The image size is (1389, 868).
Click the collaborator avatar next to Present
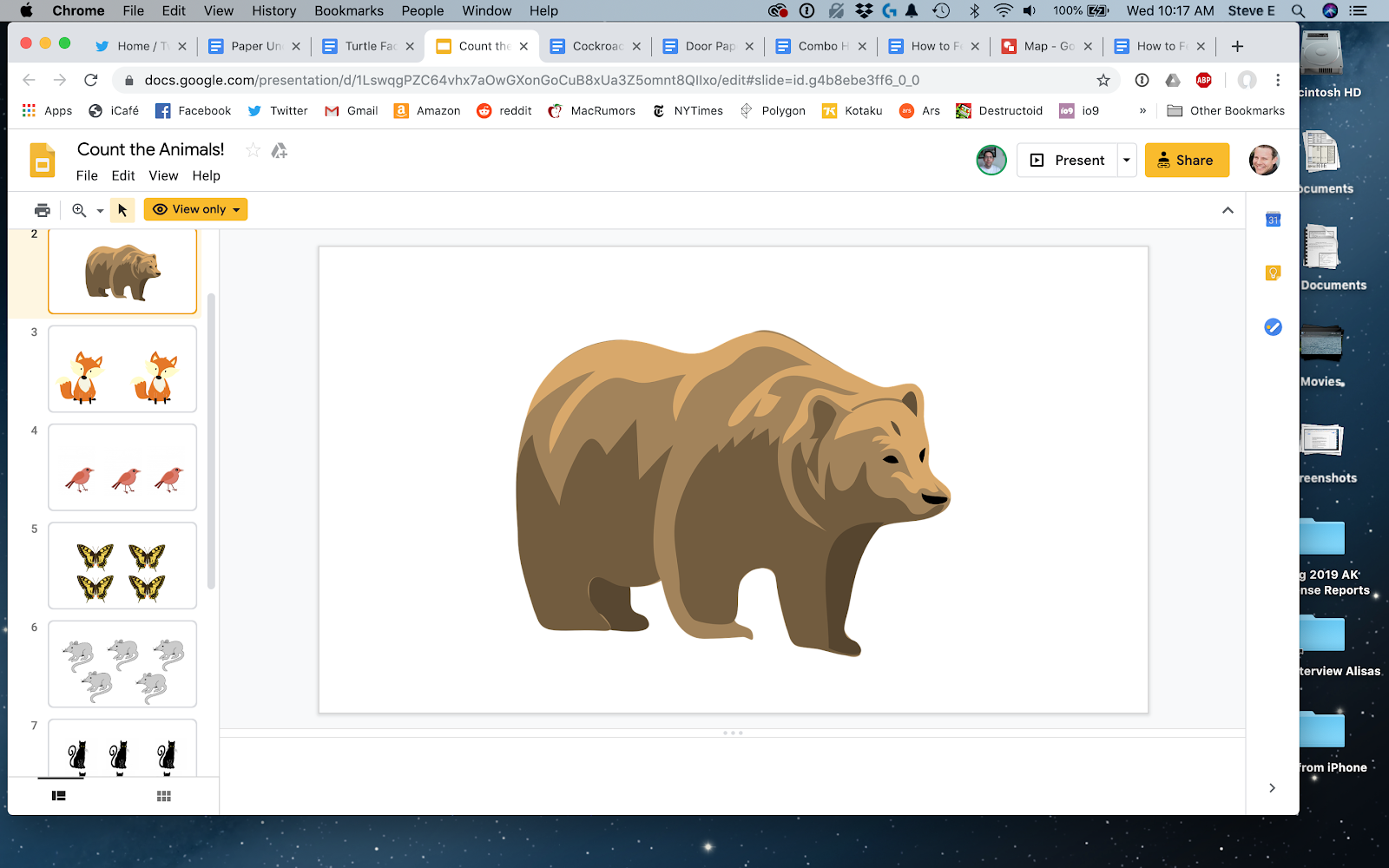click(x=991, y=160)
